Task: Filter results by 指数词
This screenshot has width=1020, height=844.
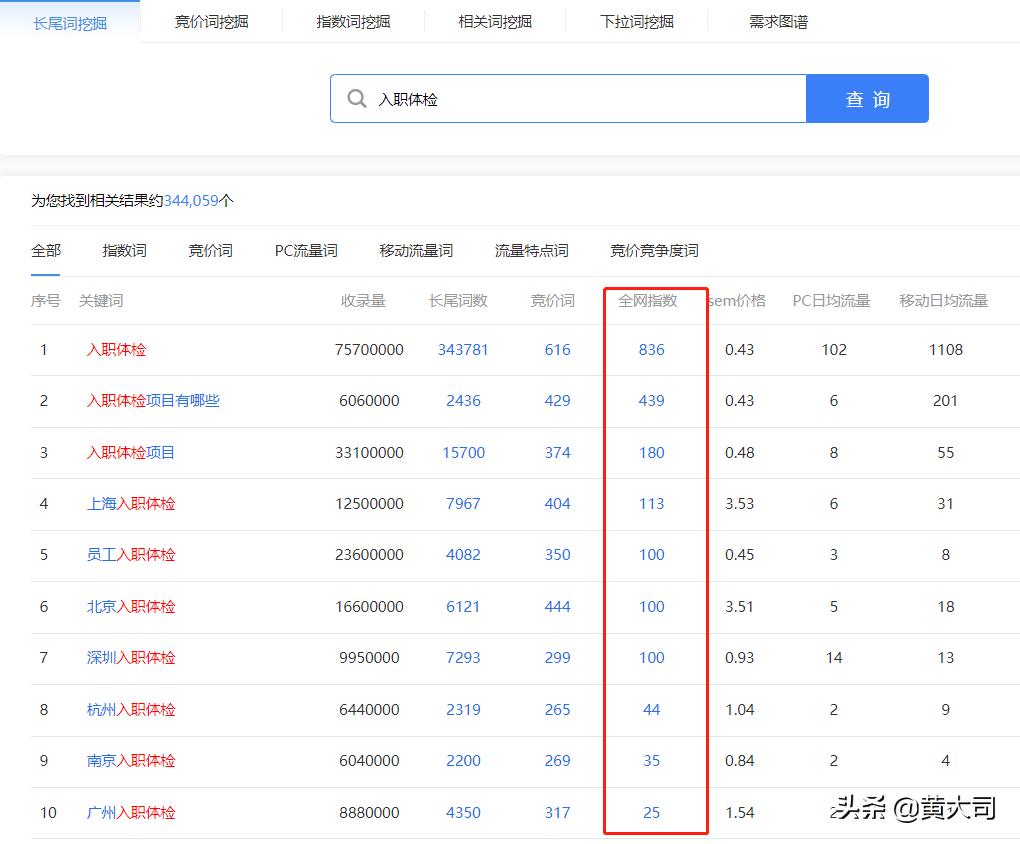Action: [122, 250]
